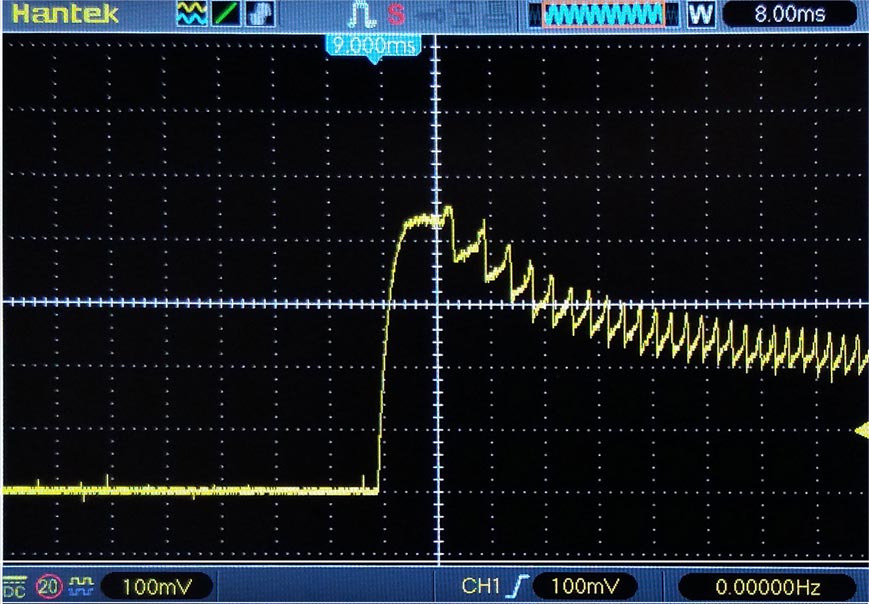The image size is (869, 604).
Task: Click the CH1 trigger source label
Action: tap(480, 586)
